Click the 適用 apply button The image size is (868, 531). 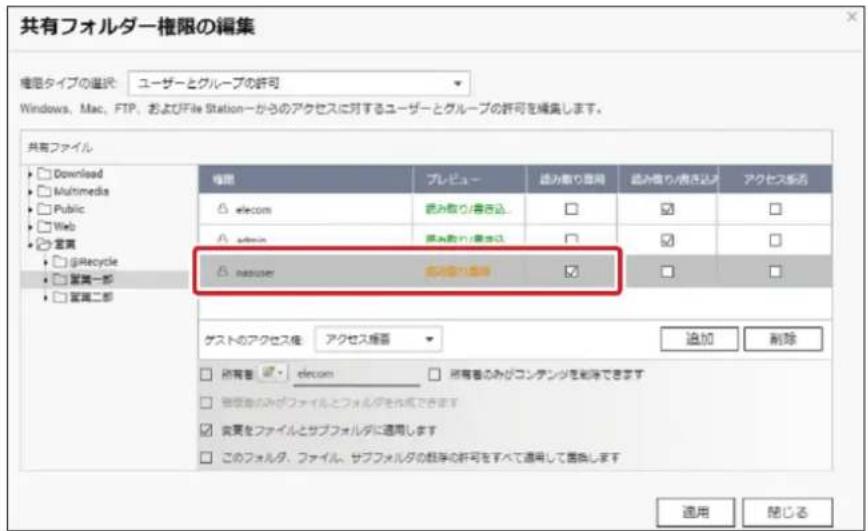click(696, 512)
